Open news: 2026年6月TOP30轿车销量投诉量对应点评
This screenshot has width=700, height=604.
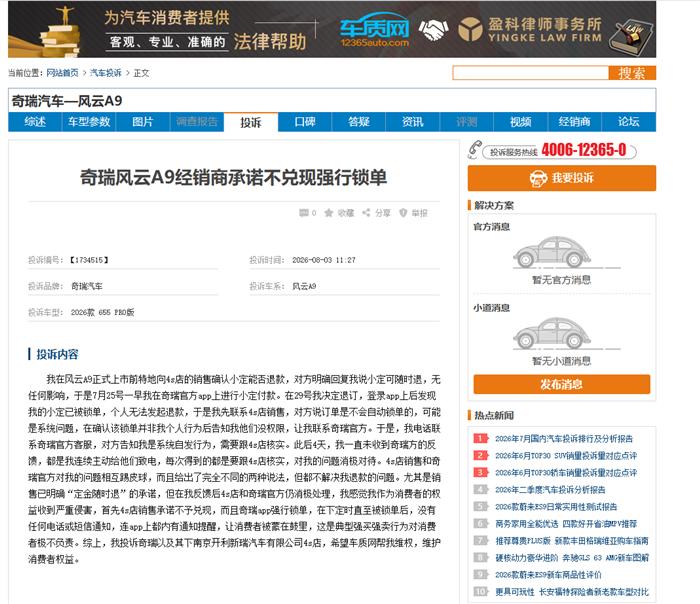coord(566,473)
